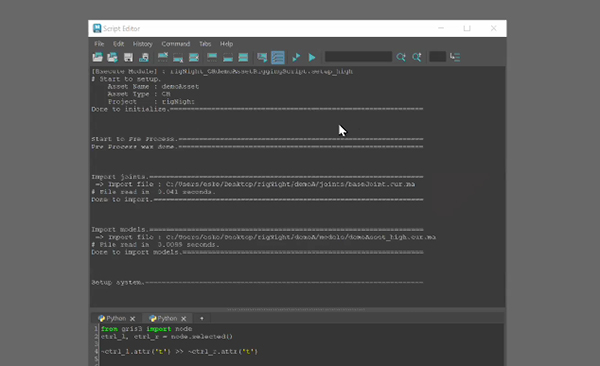Close the second Python tab
This screenshot has height=366, width=600.
[184, 319]
